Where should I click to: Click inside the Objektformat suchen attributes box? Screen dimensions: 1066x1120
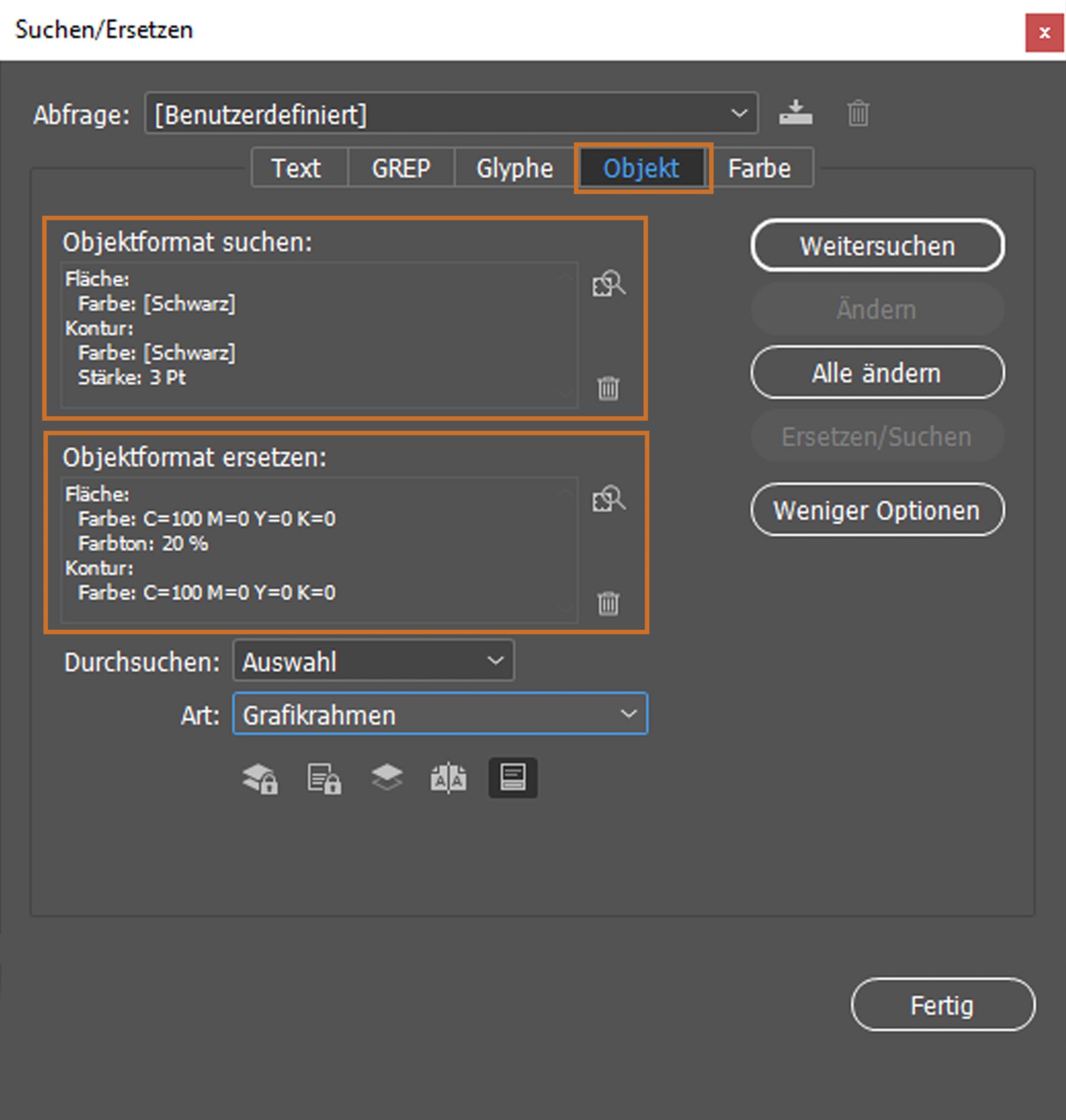318,334
